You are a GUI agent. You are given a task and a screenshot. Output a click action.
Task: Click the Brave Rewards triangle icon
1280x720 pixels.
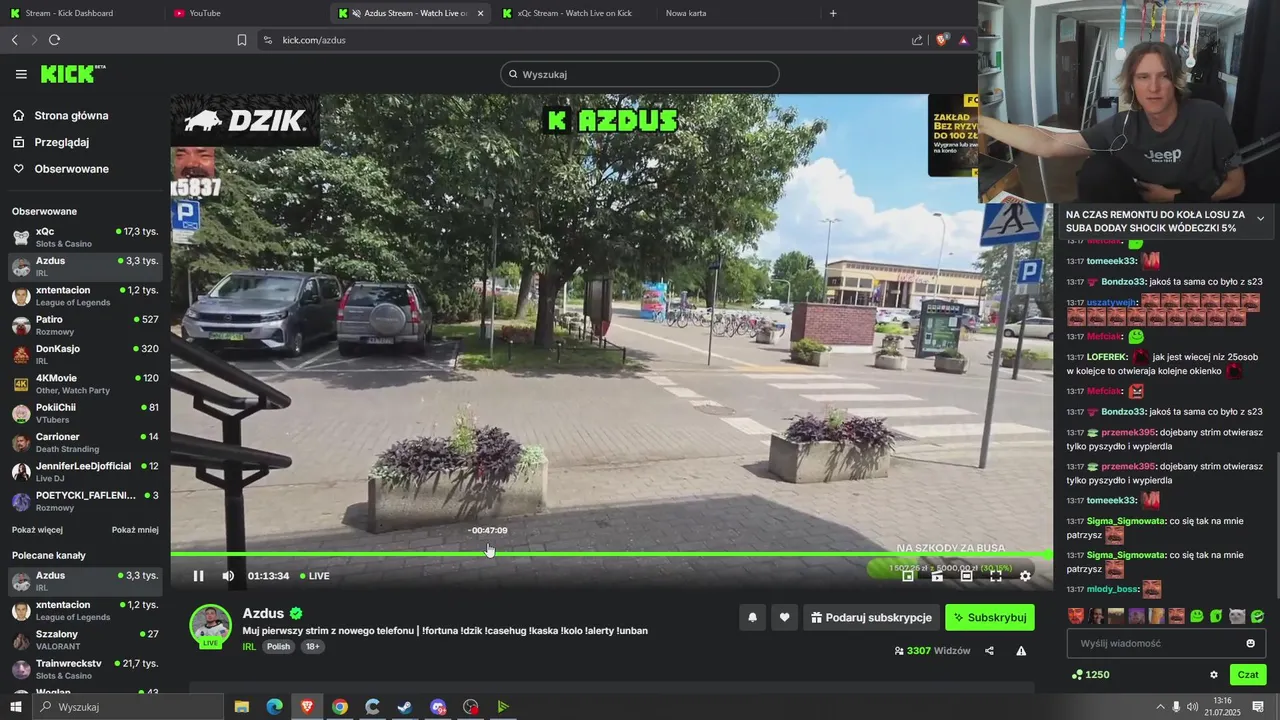(963, 40)
